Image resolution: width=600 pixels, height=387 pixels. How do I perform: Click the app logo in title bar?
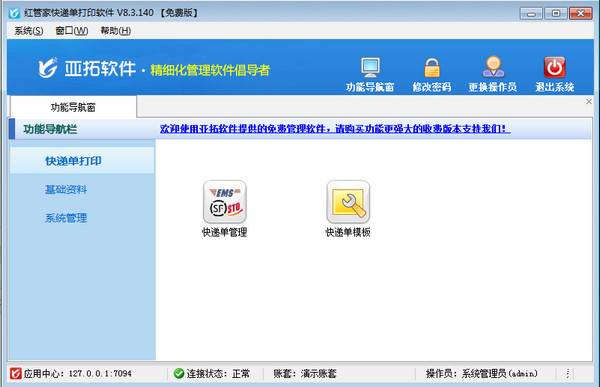[x=15, y=13]
